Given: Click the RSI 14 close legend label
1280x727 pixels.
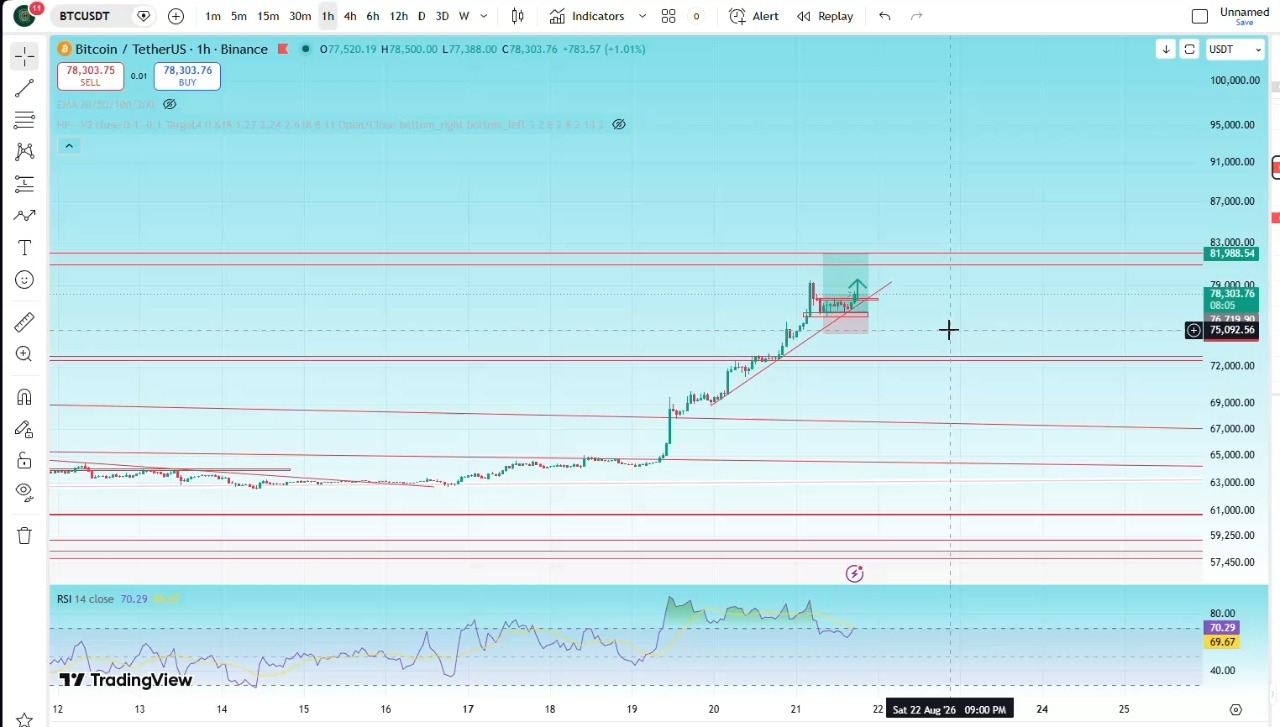Looking at the screenshot, I should [x=85, y=599].
